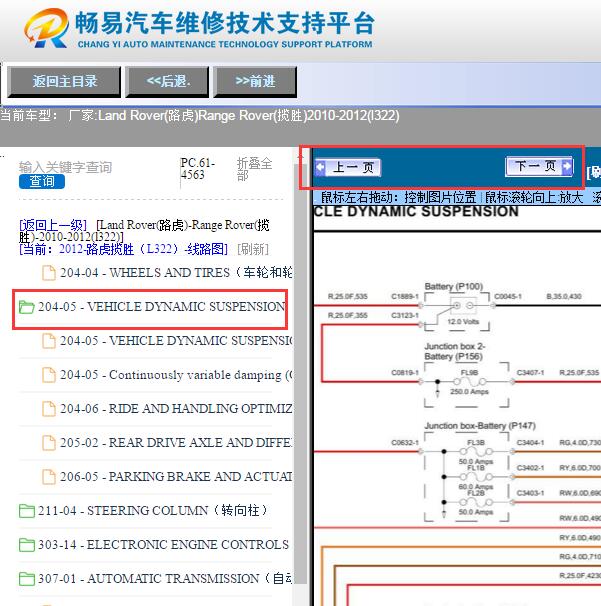This screenshot has width=601, height=606.
Task: Click Junction box-Battery (P147) label
Action: coord(480,426)
